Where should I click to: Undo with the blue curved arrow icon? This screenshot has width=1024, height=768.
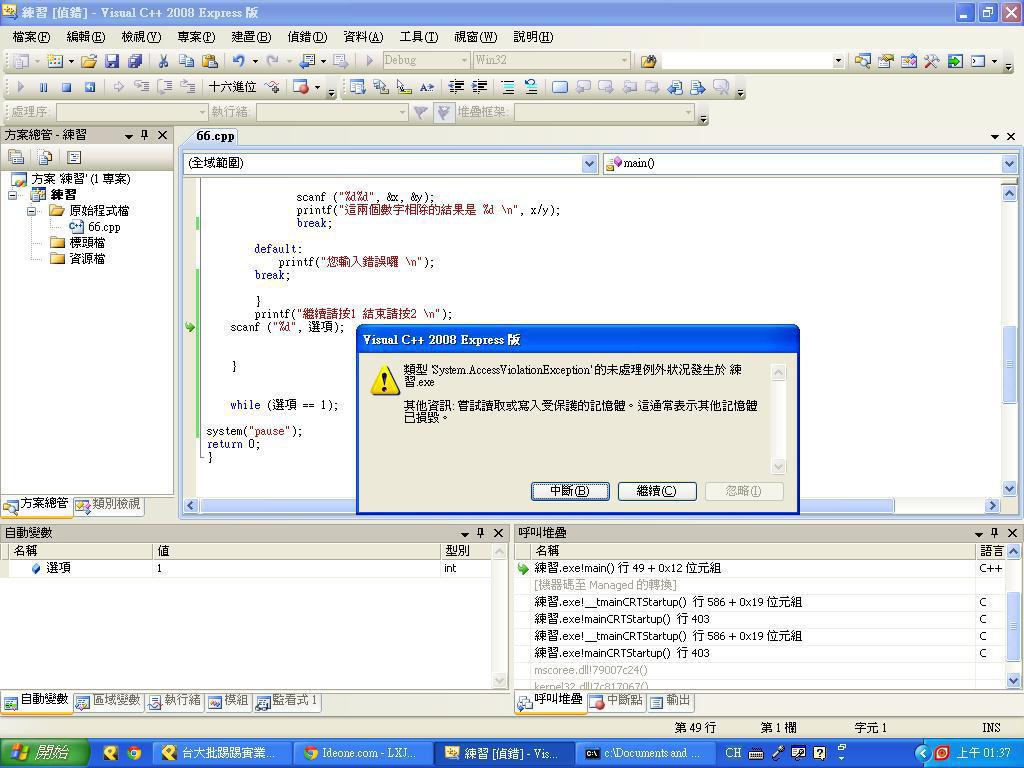tap(238, 61)
